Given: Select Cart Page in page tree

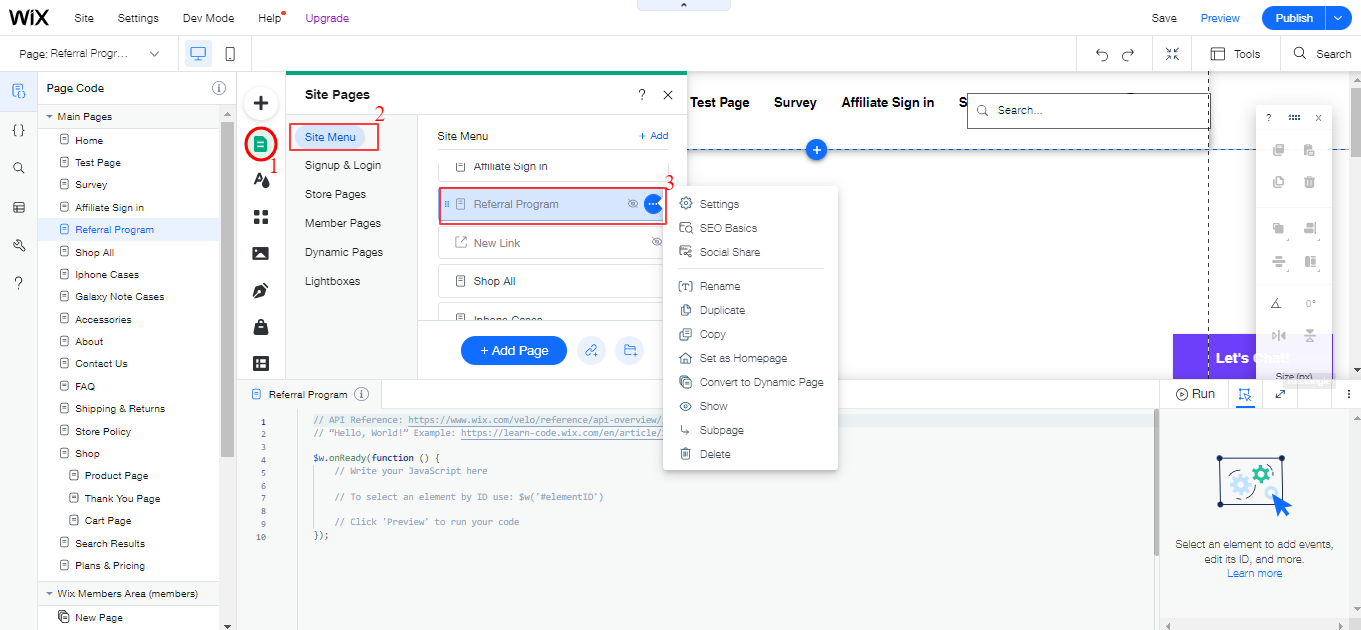Looking at the screenshot, I should [107, 521].
